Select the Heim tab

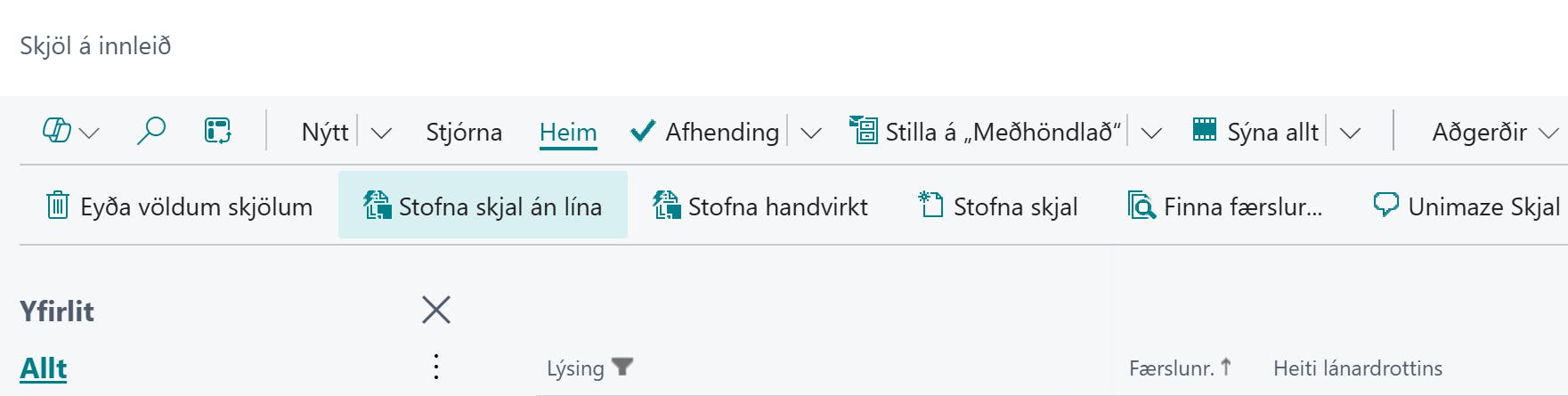[x=568, y=133]
